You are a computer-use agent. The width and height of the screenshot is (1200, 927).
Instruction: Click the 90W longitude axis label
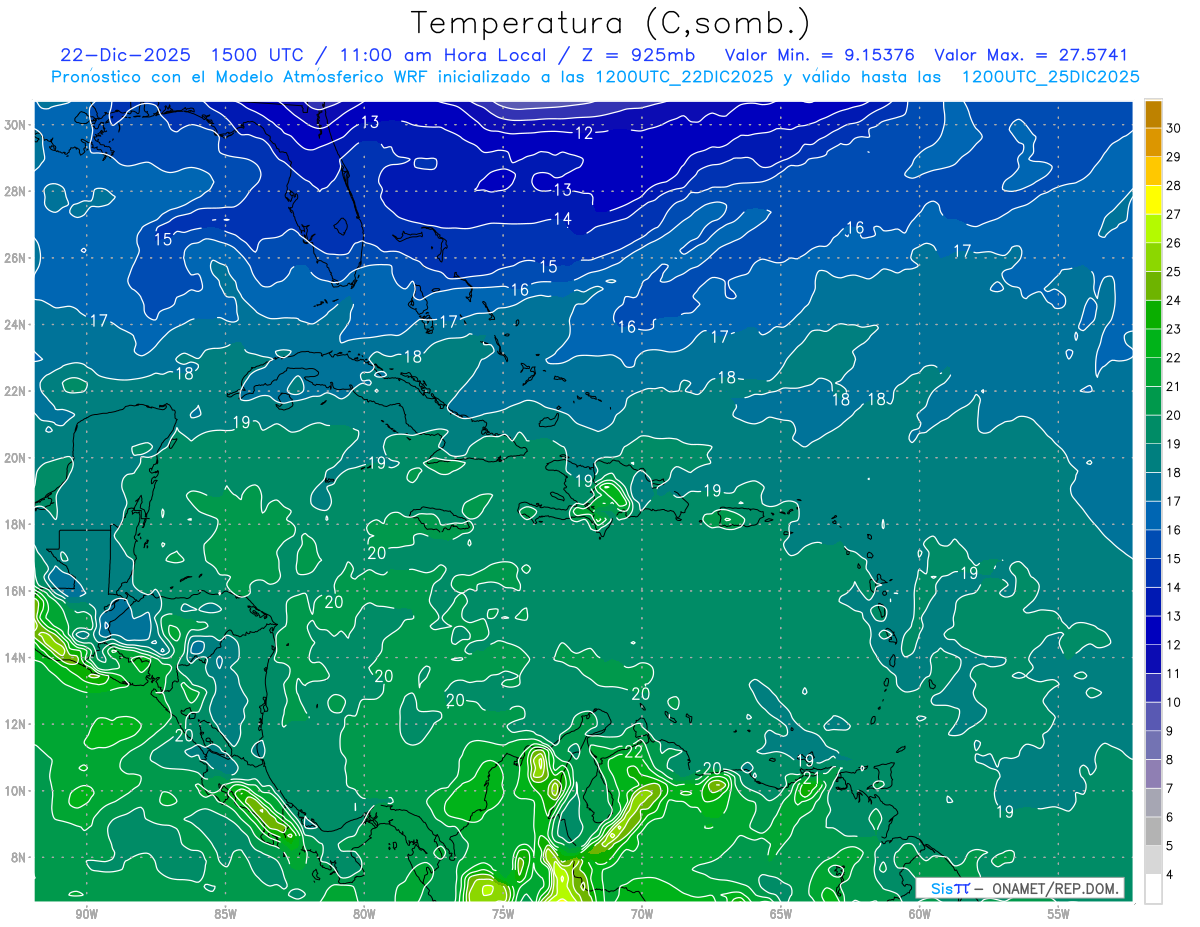tap(86, 914)
